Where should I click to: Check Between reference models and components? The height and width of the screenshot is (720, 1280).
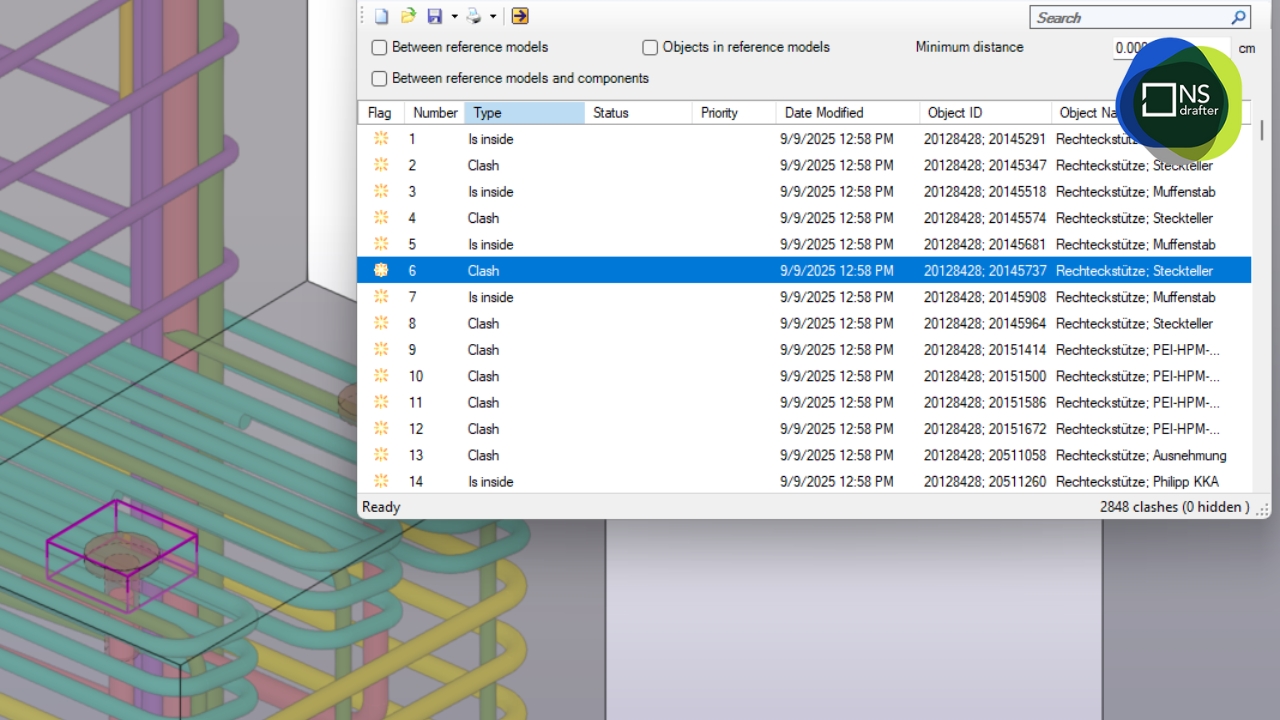[379, 78]
